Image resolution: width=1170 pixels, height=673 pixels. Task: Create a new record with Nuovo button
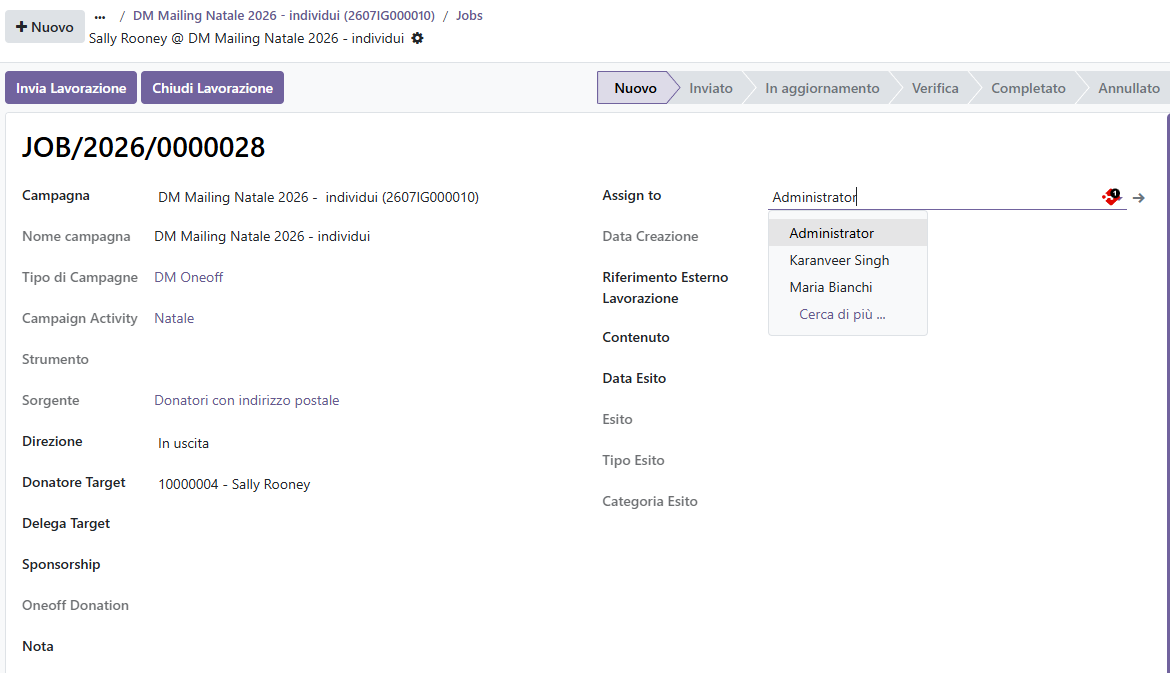point(45,27)
